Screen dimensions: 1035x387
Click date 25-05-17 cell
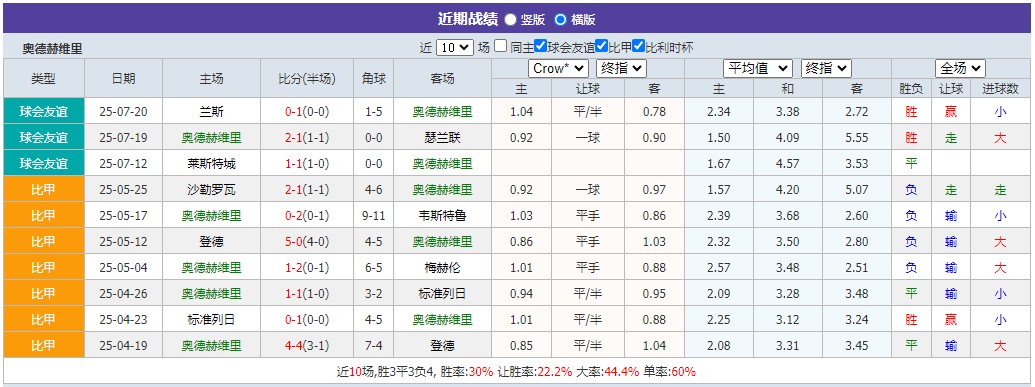tap(123, 216)
